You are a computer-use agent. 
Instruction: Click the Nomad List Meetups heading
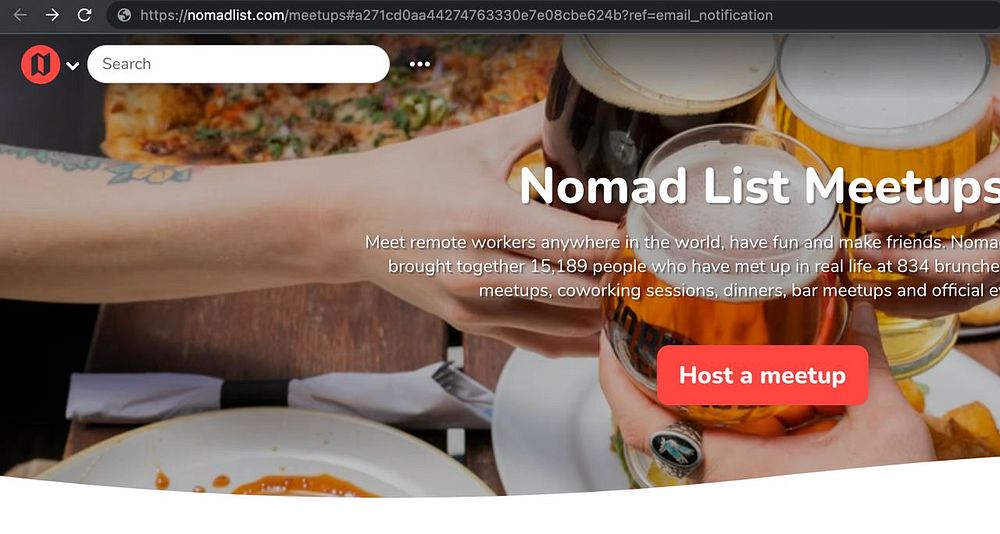pyautogui.click(x=759, y=186)
